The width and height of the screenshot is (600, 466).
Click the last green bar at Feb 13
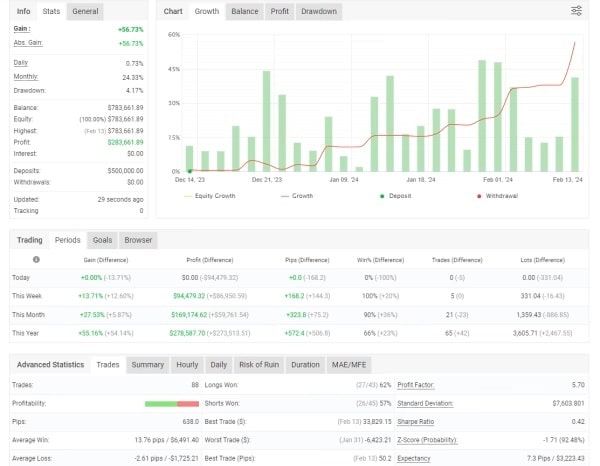point(575,124)
